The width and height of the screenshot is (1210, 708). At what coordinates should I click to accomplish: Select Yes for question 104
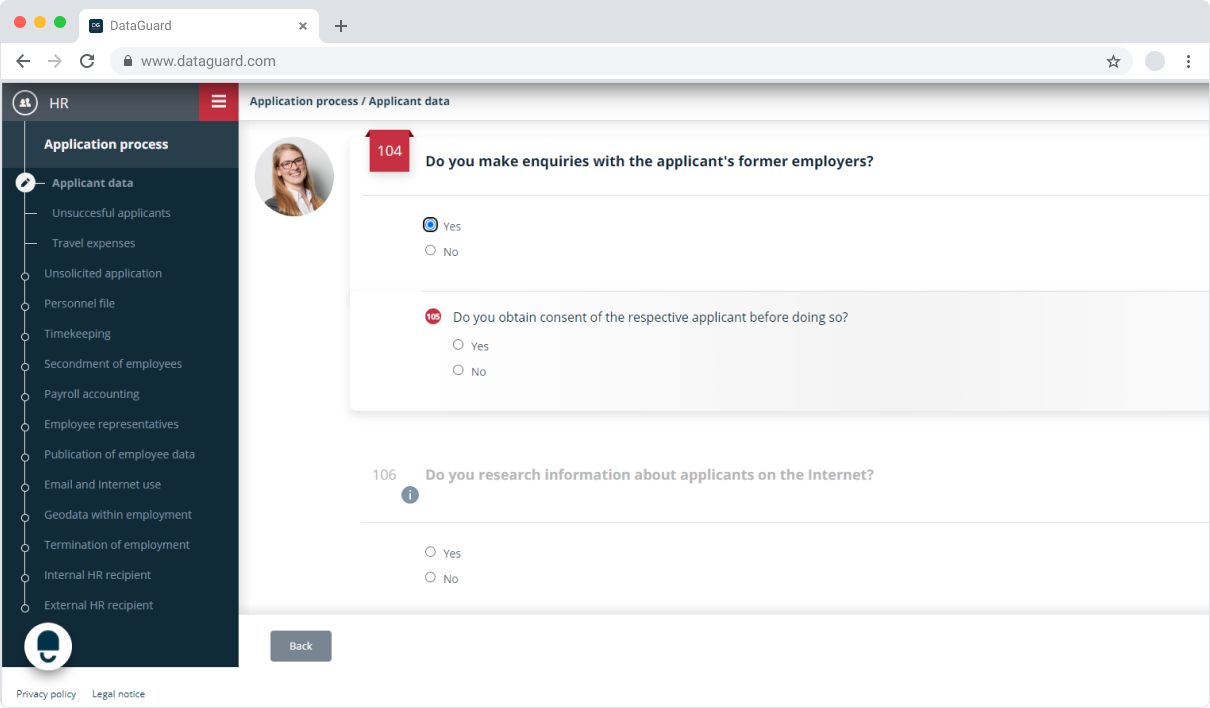coord(430,225)
